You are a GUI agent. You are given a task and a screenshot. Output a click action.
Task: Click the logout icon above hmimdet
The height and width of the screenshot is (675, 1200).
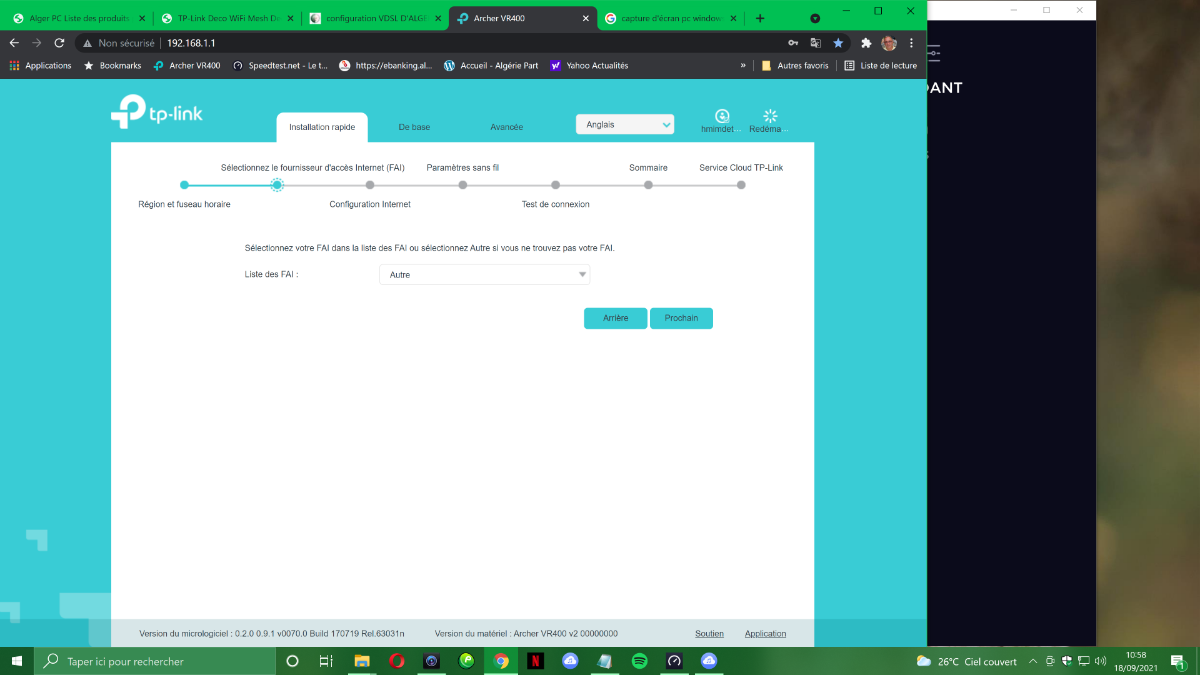[722, 116]
